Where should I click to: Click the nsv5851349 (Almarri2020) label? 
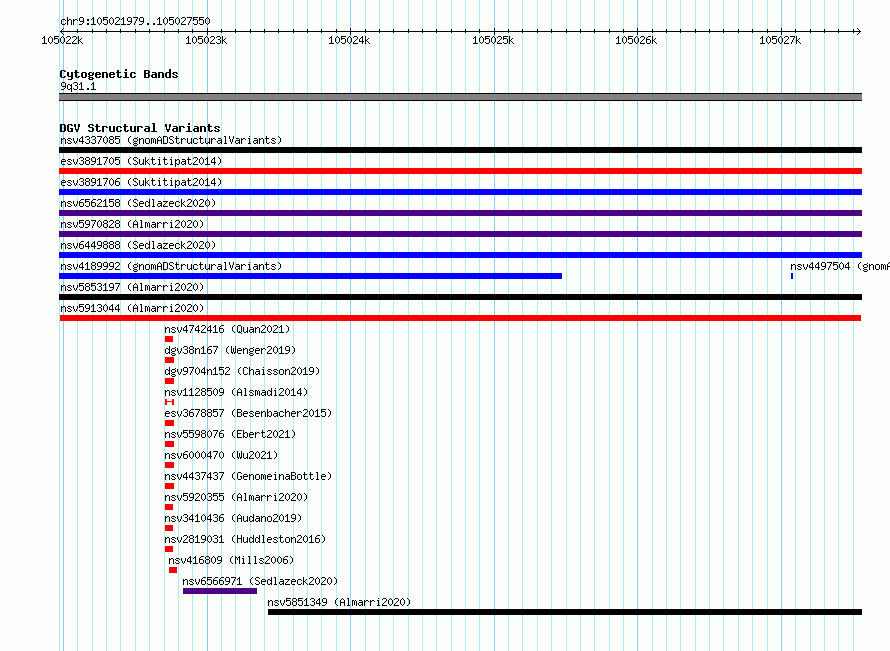pyautogui.click(x=339, y=602)
